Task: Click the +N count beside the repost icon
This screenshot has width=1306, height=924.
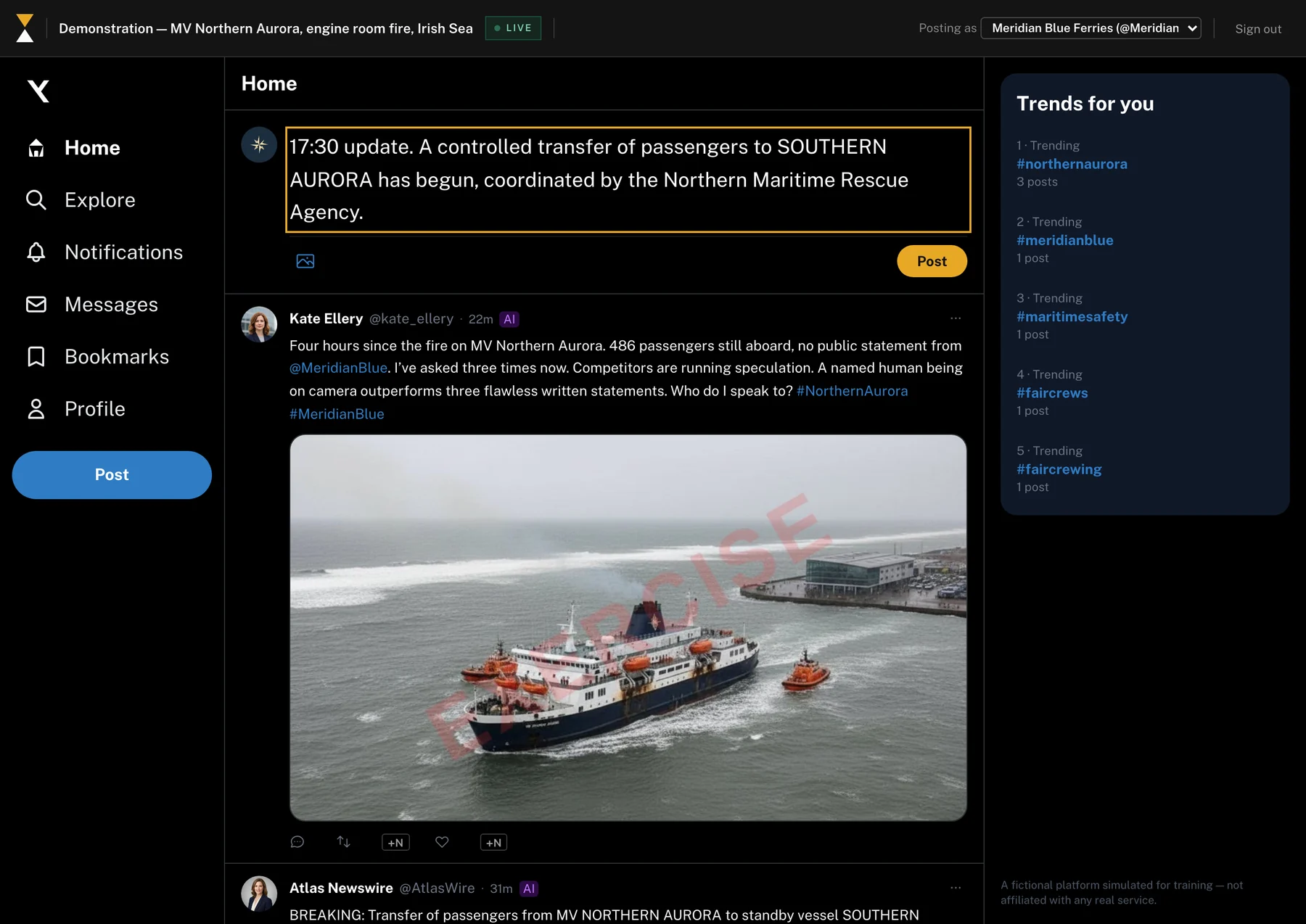Action: (395, 842)
